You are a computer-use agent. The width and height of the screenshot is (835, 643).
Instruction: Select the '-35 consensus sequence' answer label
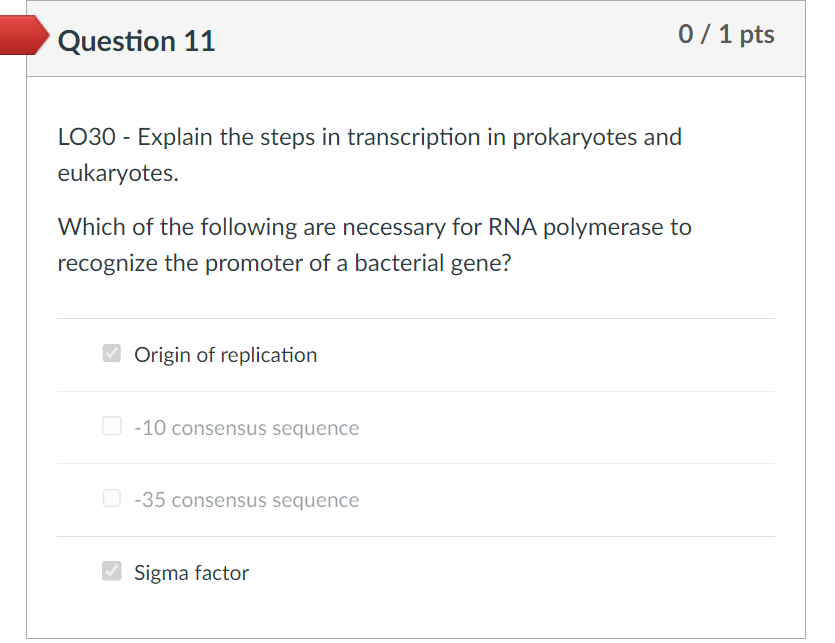point(245,500)
